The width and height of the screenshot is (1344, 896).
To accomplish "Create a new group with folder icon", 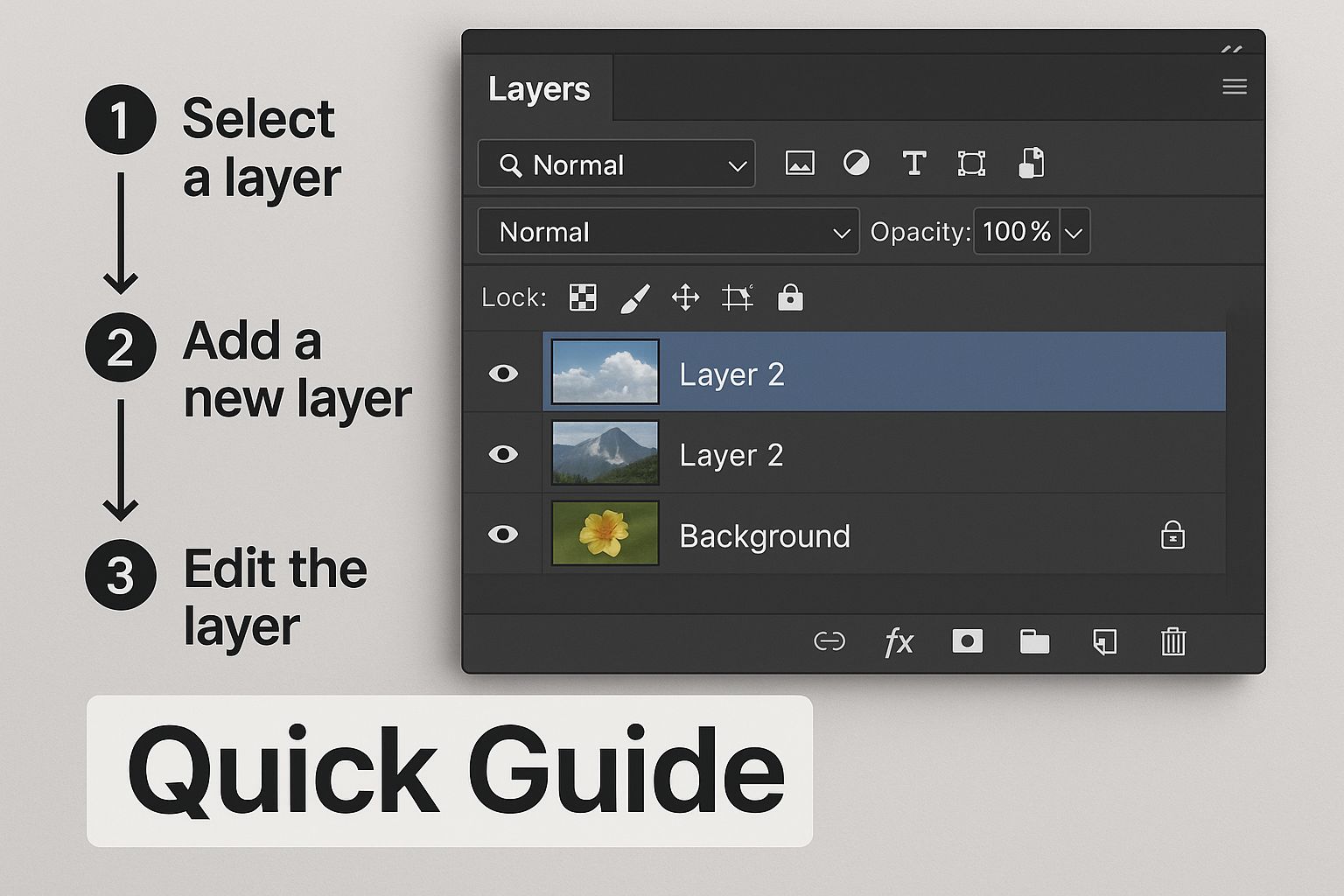I will click(x=1034, y=641).
